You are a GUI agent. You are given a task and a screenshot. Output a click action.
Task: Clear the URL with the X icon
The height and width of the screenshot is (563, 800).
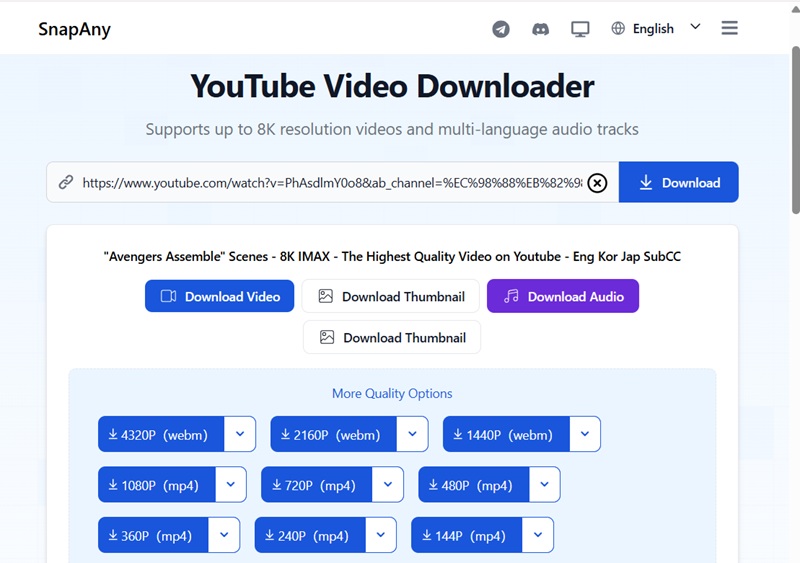point(597,183)
